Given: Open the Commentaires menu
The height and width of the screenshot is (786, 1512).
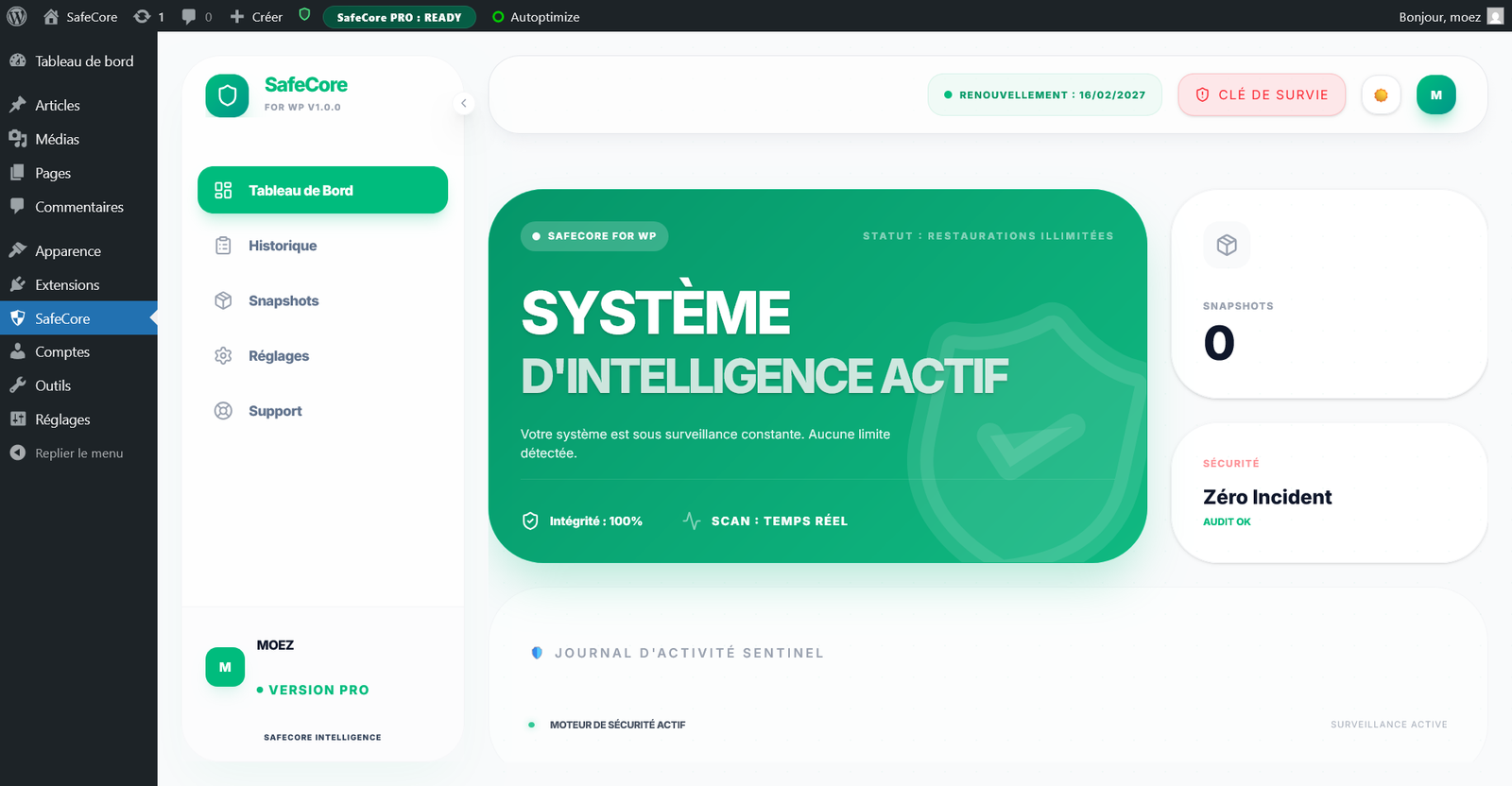Looking at the screenshot, I should coord(78,207).
